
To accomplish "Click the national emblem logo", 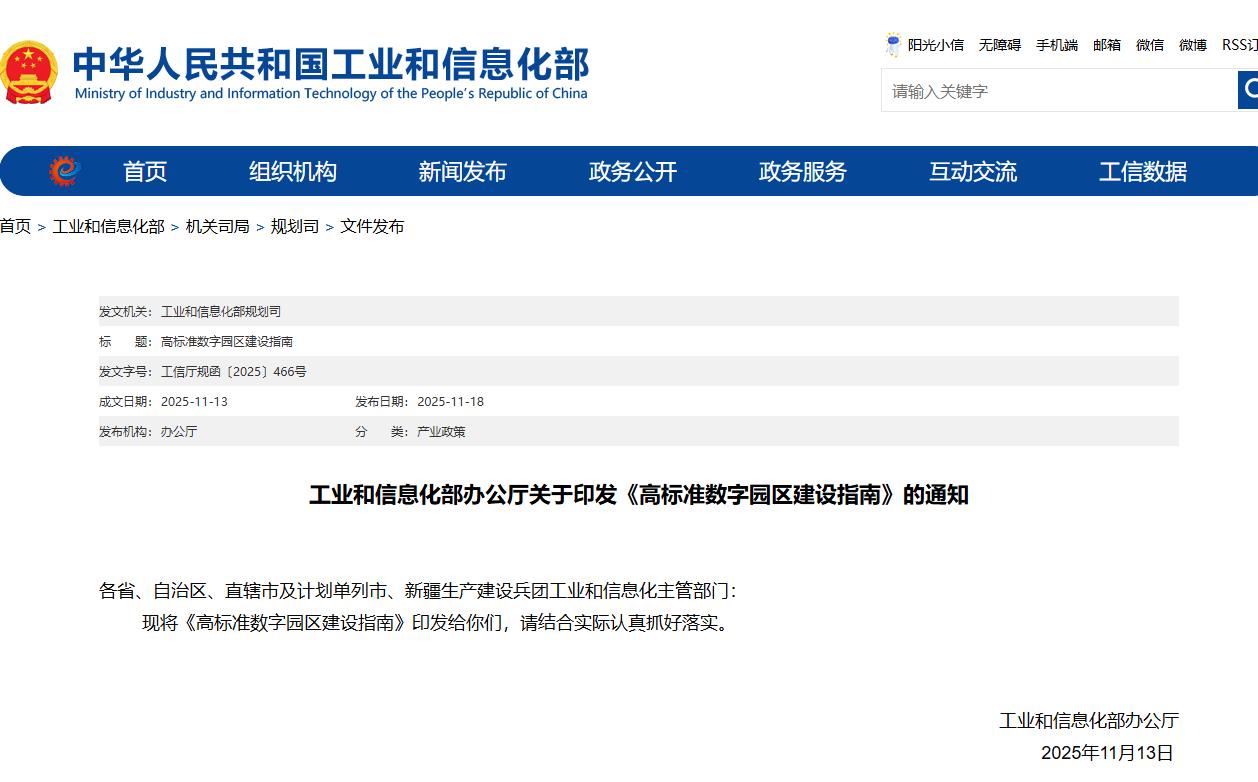I will tap(29, 72).
